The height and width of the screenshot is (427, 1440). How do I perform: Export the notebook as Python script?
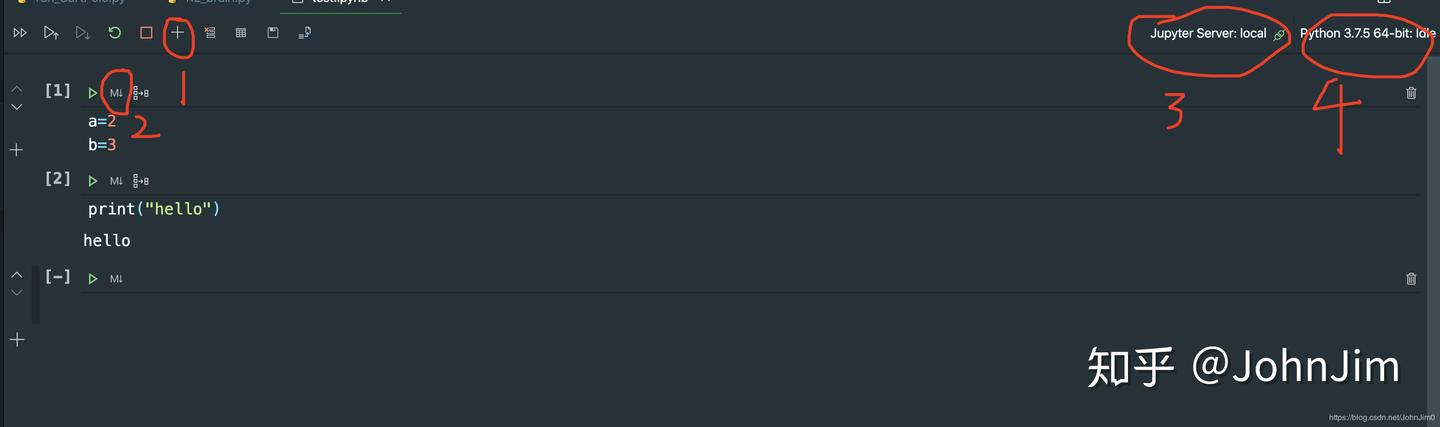(x=305, y=33)
